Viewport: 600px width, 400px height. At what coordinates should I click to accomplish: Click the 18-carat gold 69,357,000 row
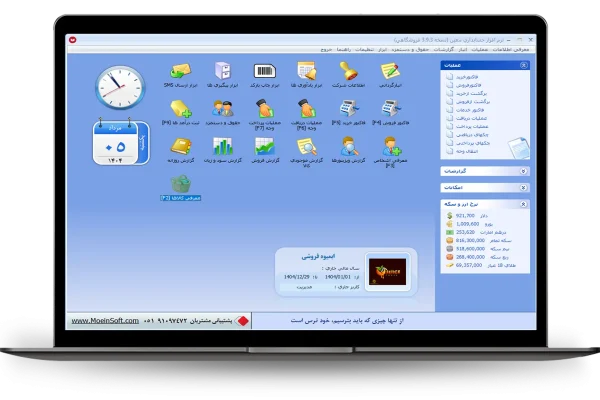(481, 265)
